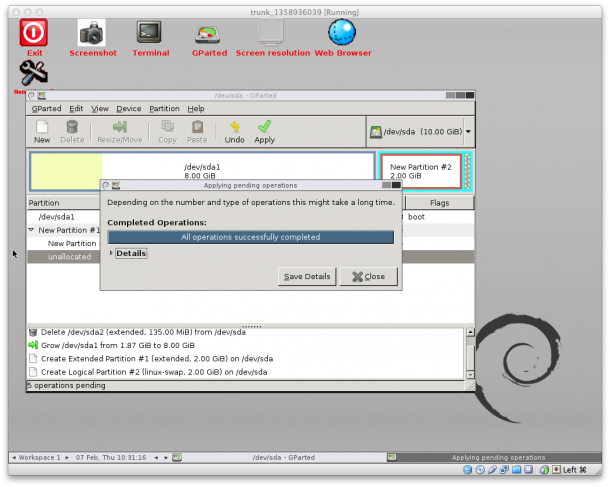The width and height of the screenshot is (610, 487).
Task: Select New Partition #2 block in disk map
Action: coord(421,171)
